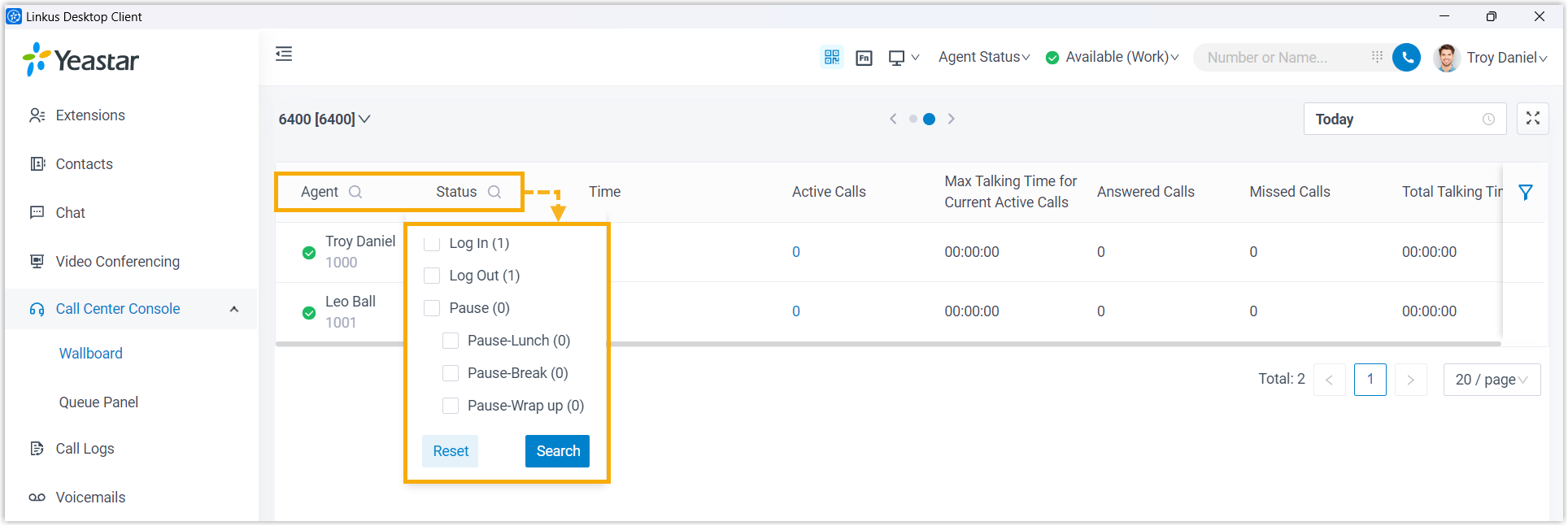Open Wallboard under Call Center Console
The image size is (1568, 526).
pyautogui.click(x=91, y=354)
